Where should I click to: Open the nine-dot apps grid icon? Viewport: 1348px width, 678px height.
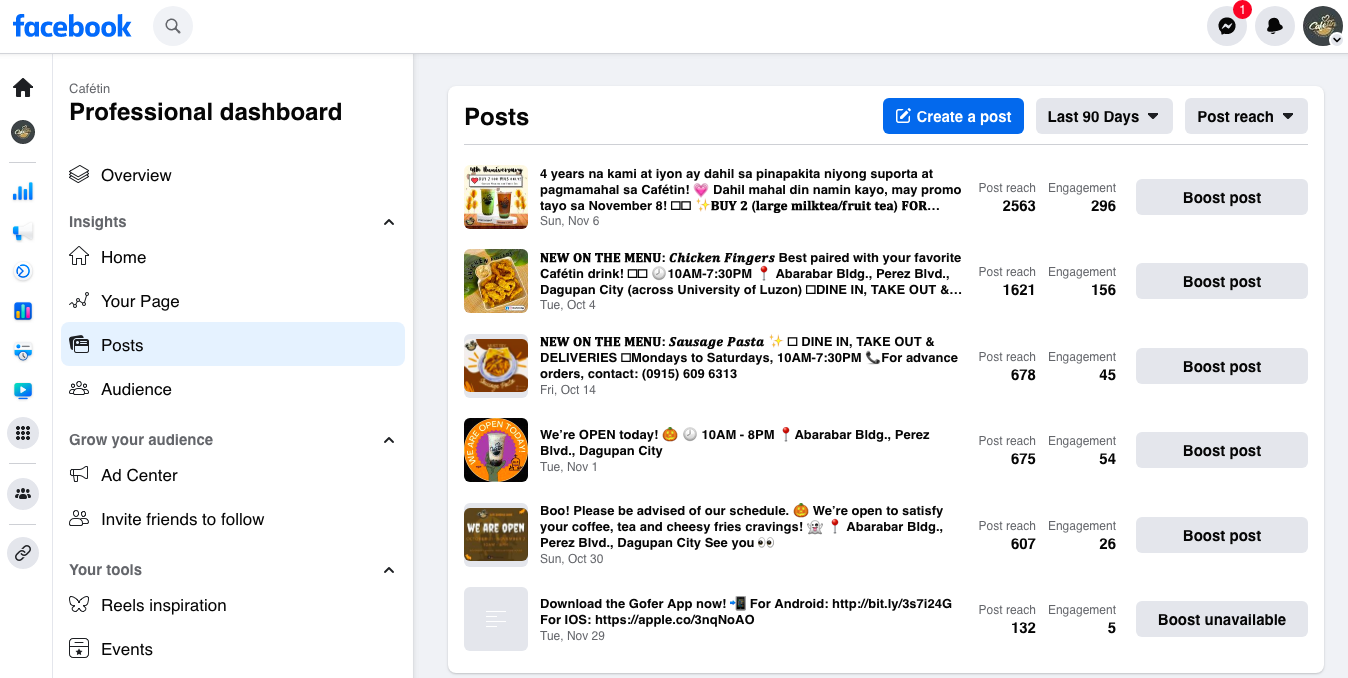tap(23, 433)
